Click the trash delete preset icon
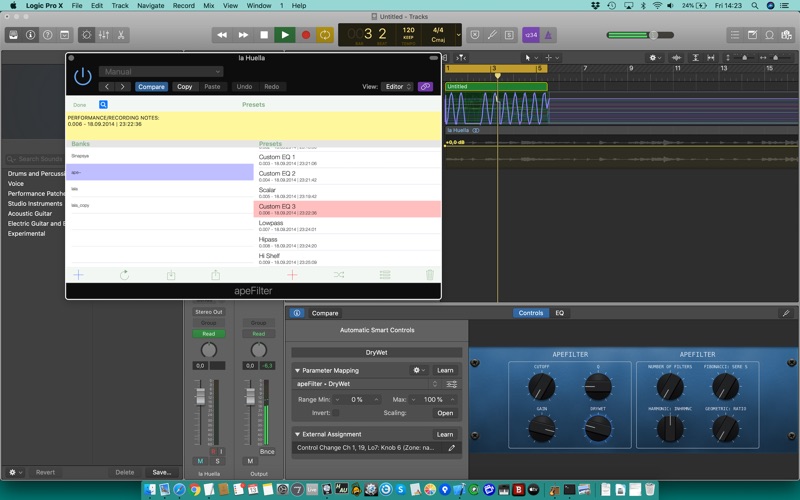This screenshot has height=500, width=800. click(430, 275)
